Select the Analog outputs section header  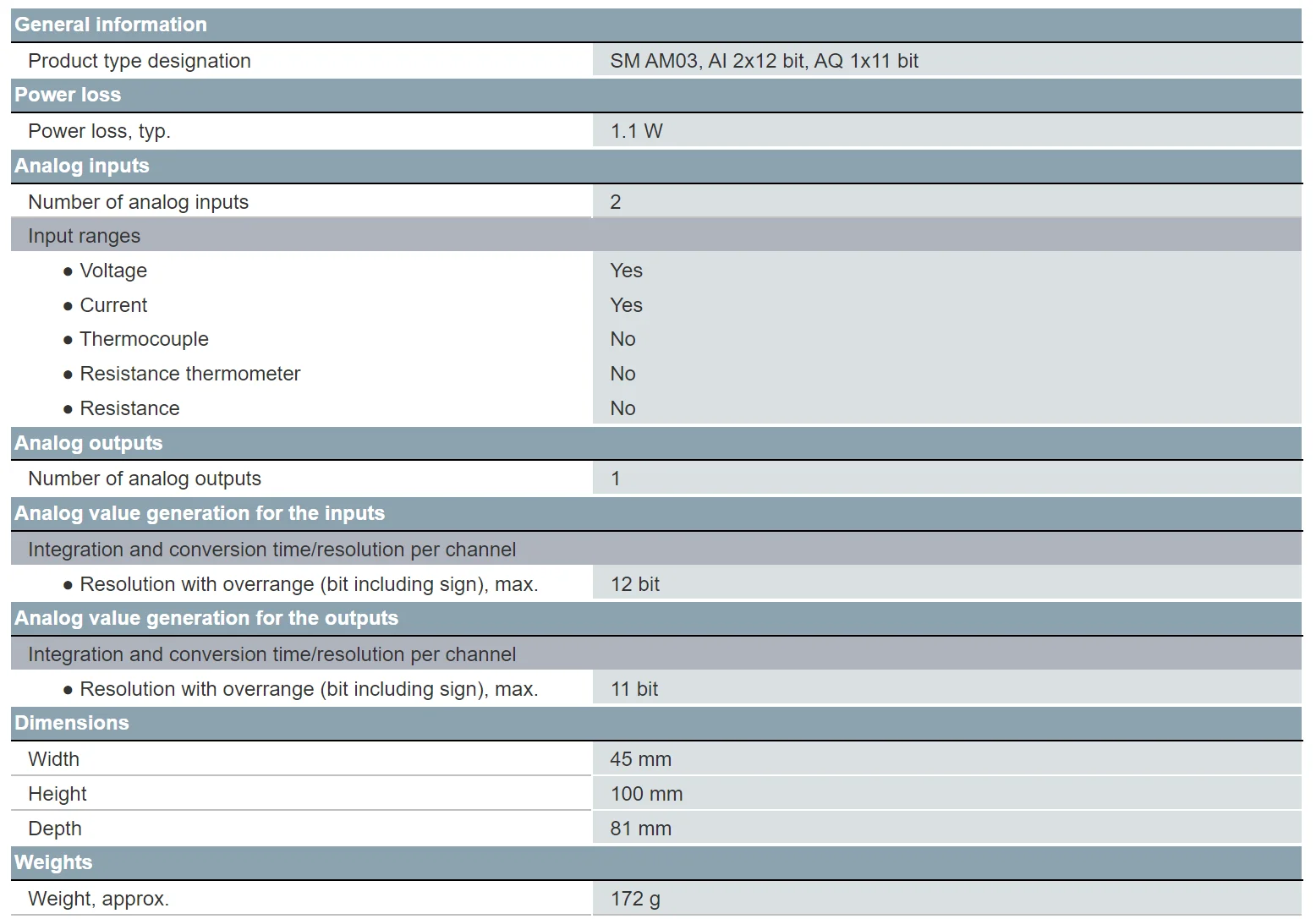[x=656, y=443]
